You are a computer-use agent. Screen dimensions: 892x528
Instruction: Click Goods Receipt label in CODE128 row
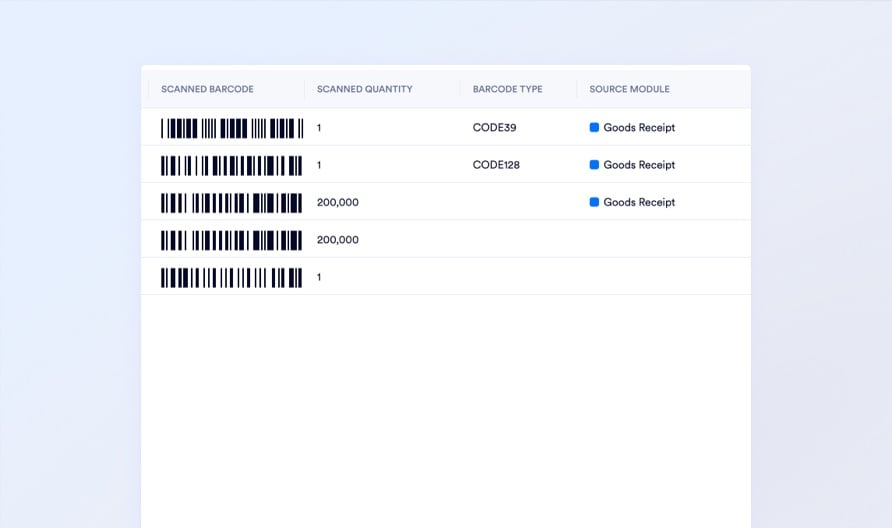click(639, 165)
